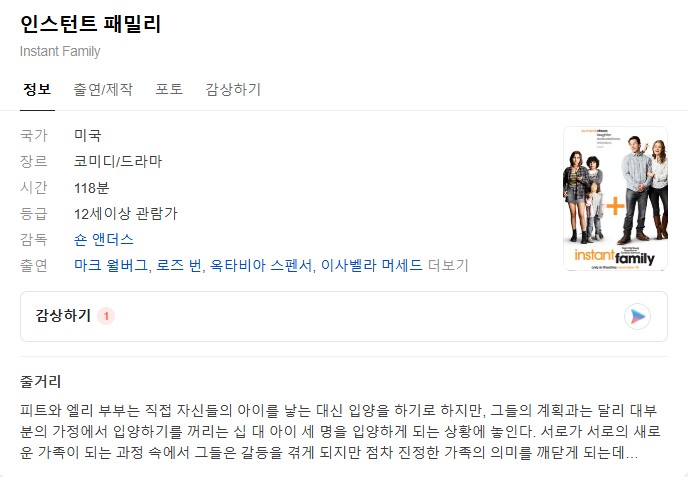Click the 12세이상 관람가 rating text
The height and width of the screenshot is (477, 688).
click(125, 214)
